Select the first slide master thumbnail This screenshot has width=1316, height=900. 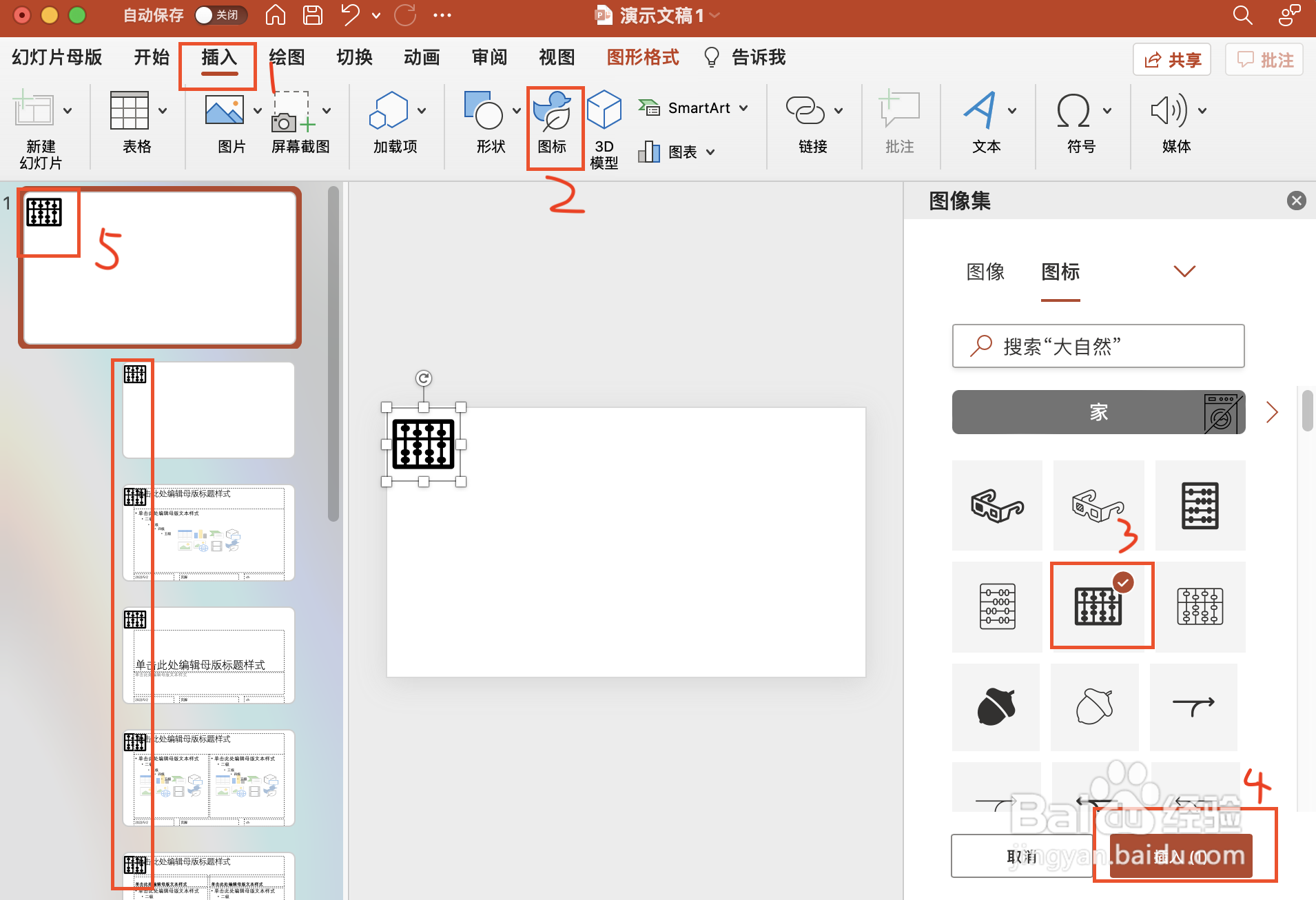[160, 267]
